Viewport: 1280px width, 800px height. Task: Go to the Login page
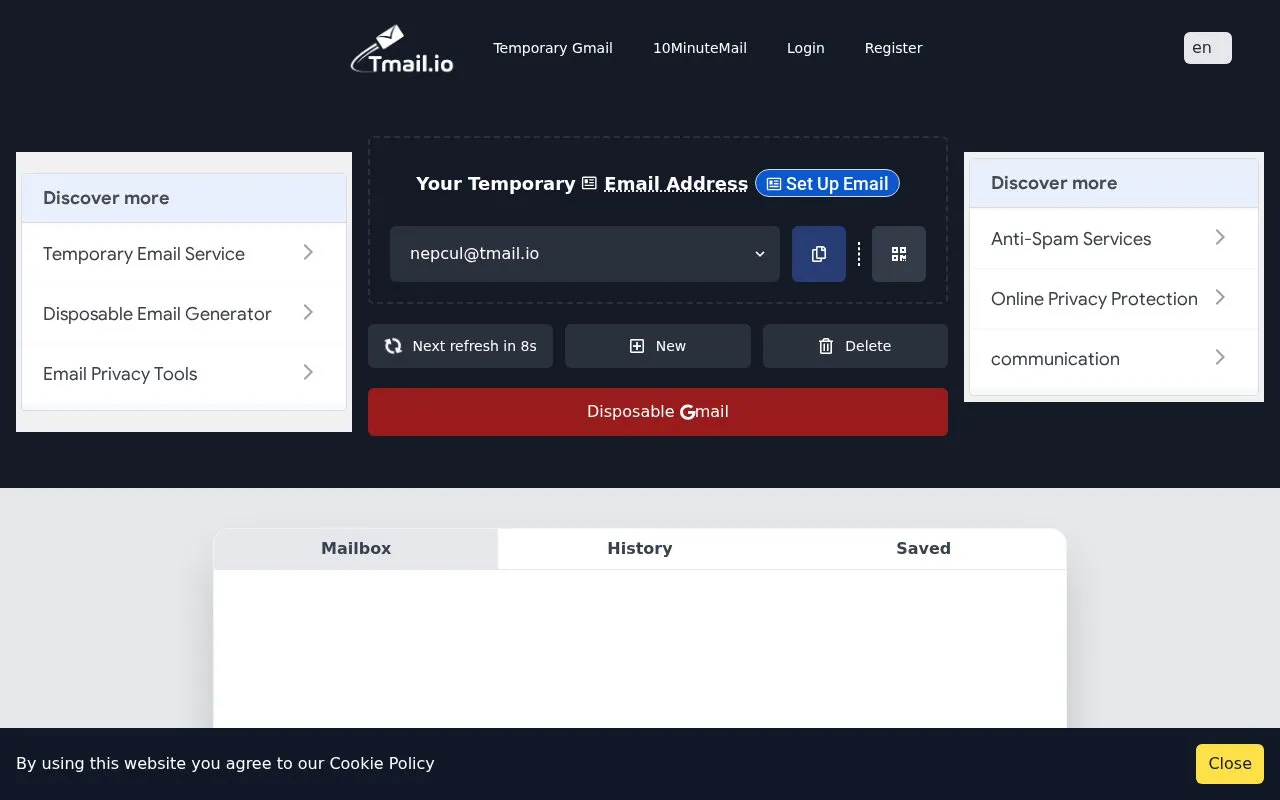pos(806,48)
